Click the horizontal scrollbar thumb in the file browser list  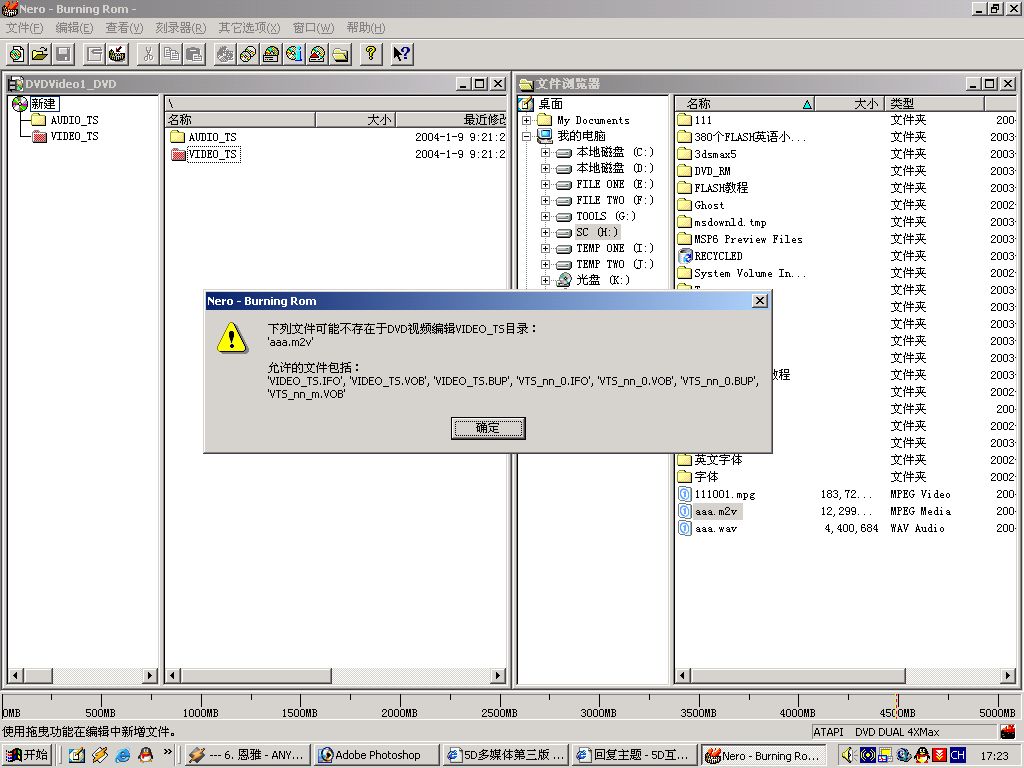click(x=797, y=675)
